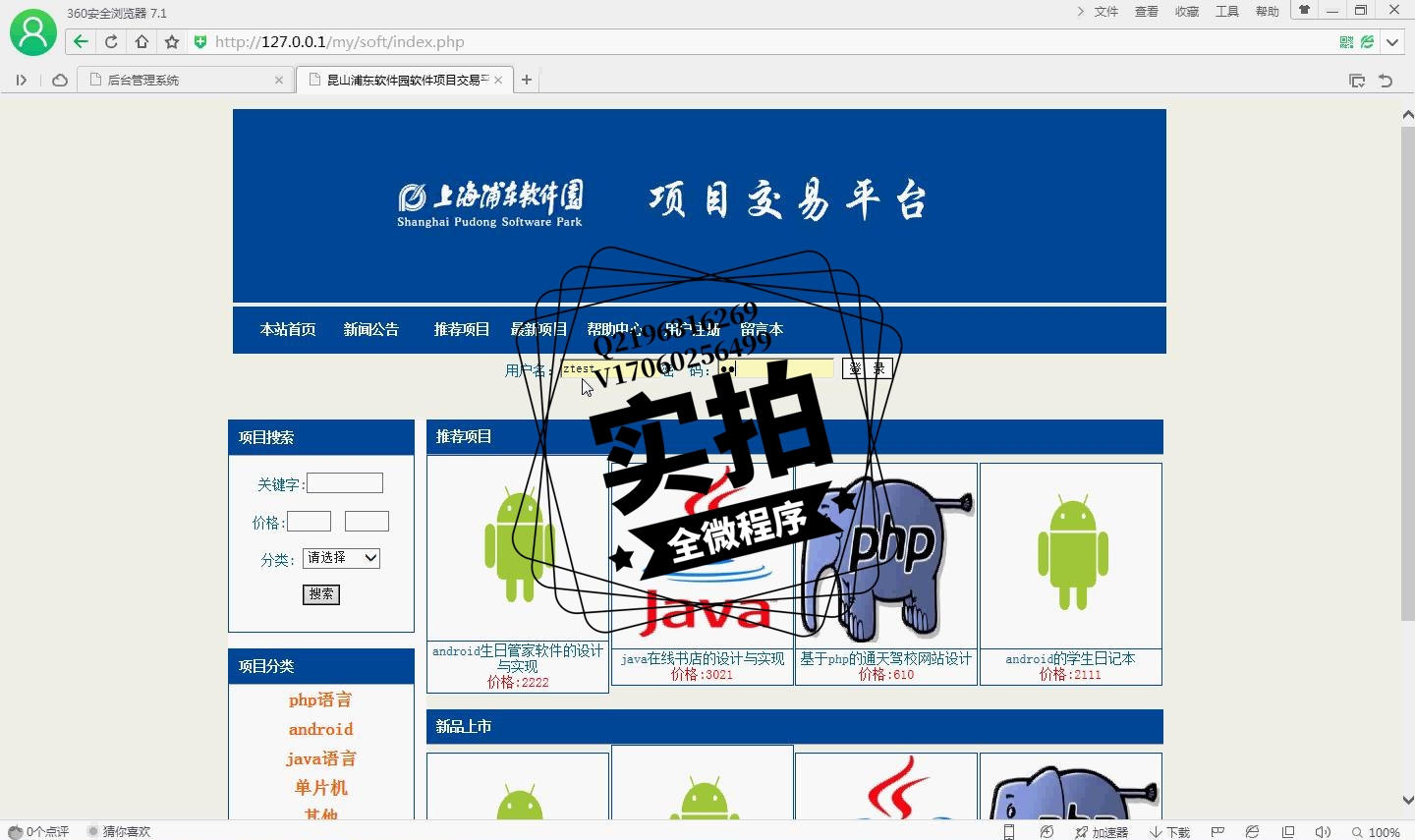
Task: Click the flag icon in status bar
Action: 1217,831
